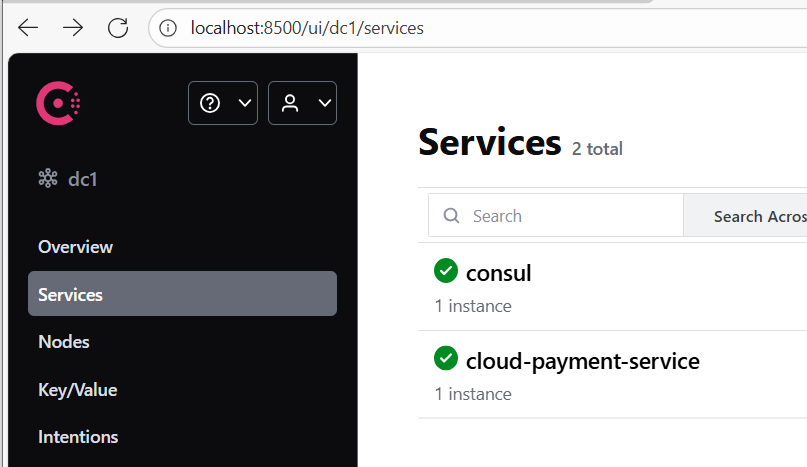807x467 pixels.
Task: Click the health check icon for cloud-payment-service
Action: [x=446, y=358]
